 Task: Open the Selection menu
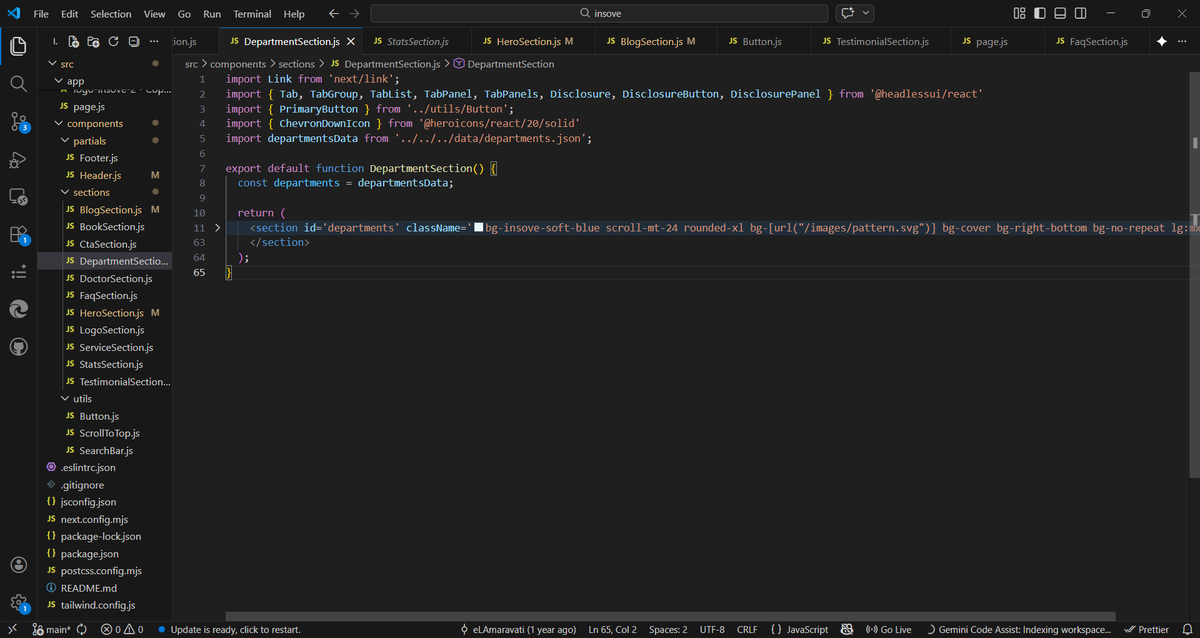(110, 14)
